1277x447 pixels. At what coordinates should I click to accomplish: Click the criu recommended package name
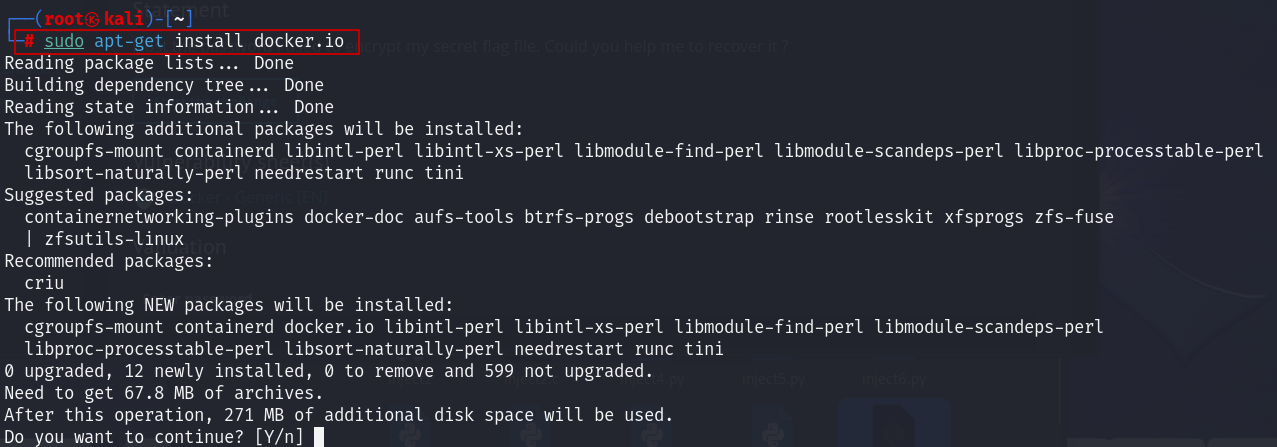coord(44,283)
